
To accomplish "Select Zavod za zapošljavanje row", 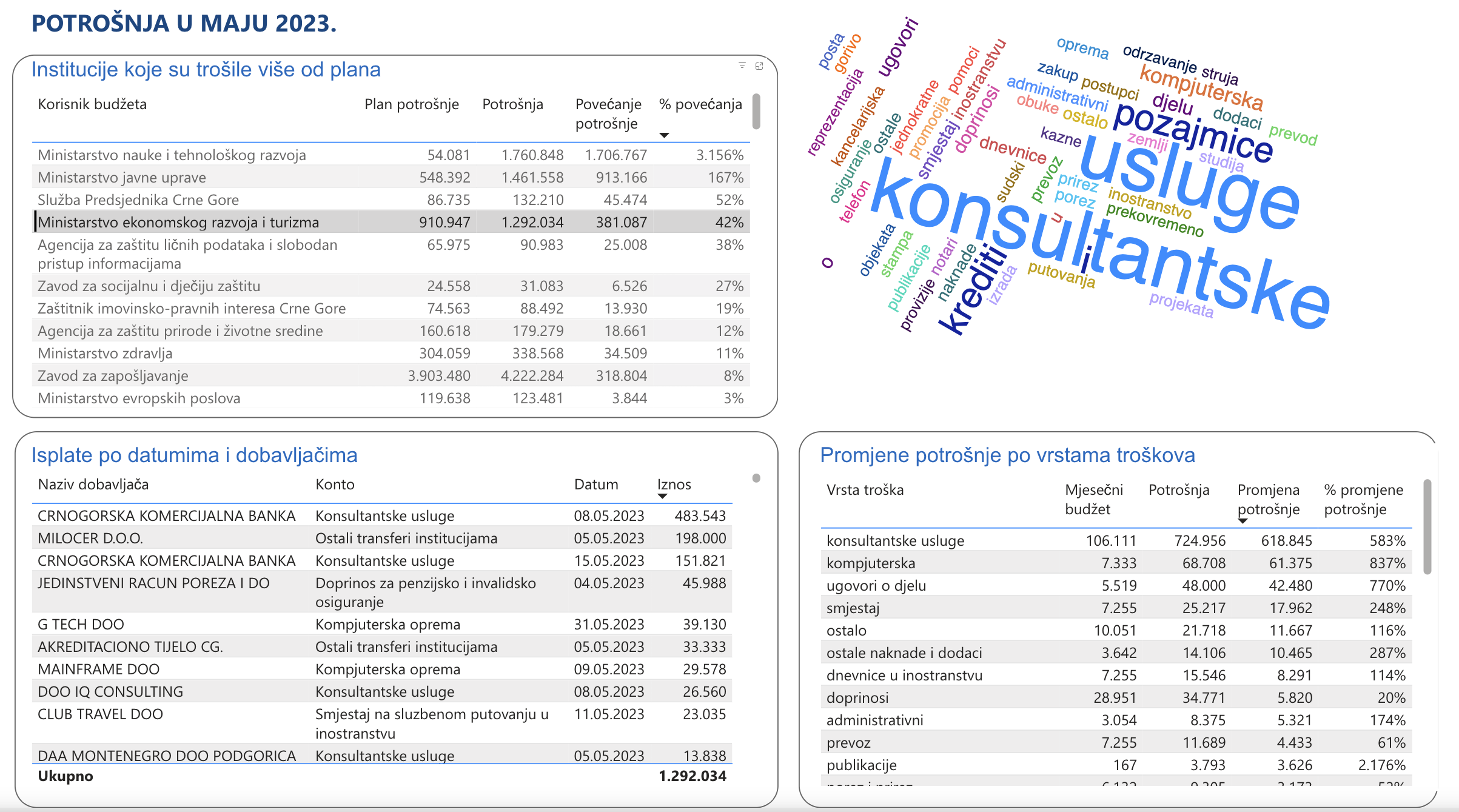I will (113, 376).
